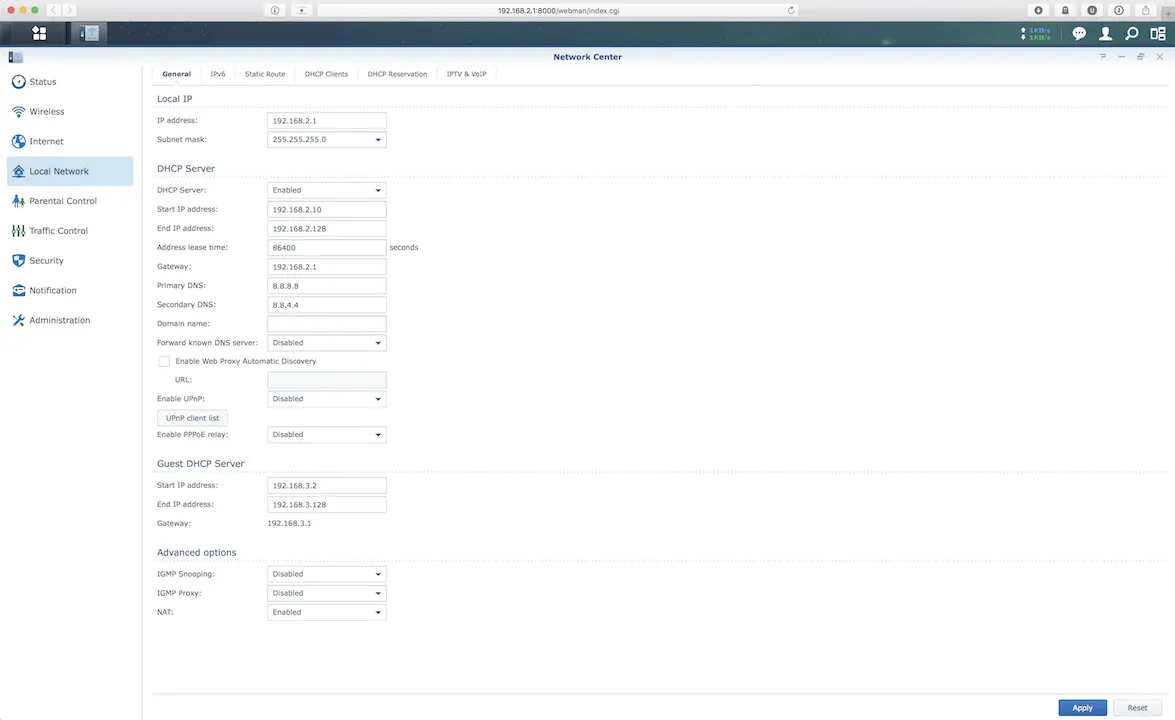
Task: Open the widgets panel icon
Action: (1158, 33)
